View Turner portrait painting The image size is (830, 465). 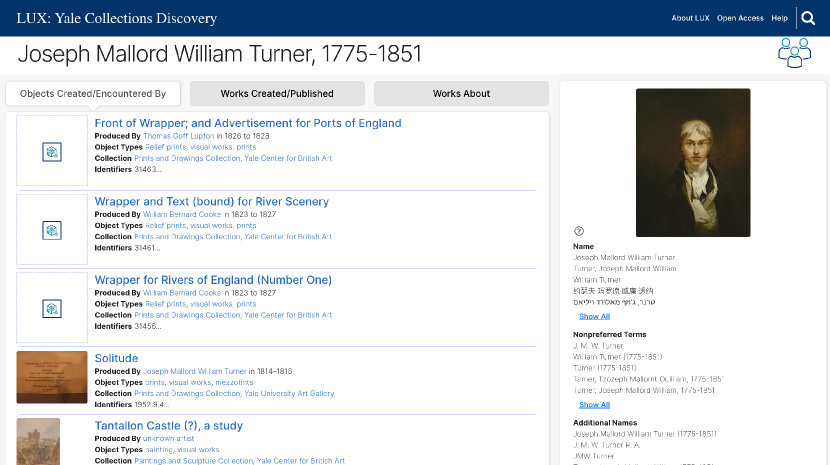click(x=693, y=163)
